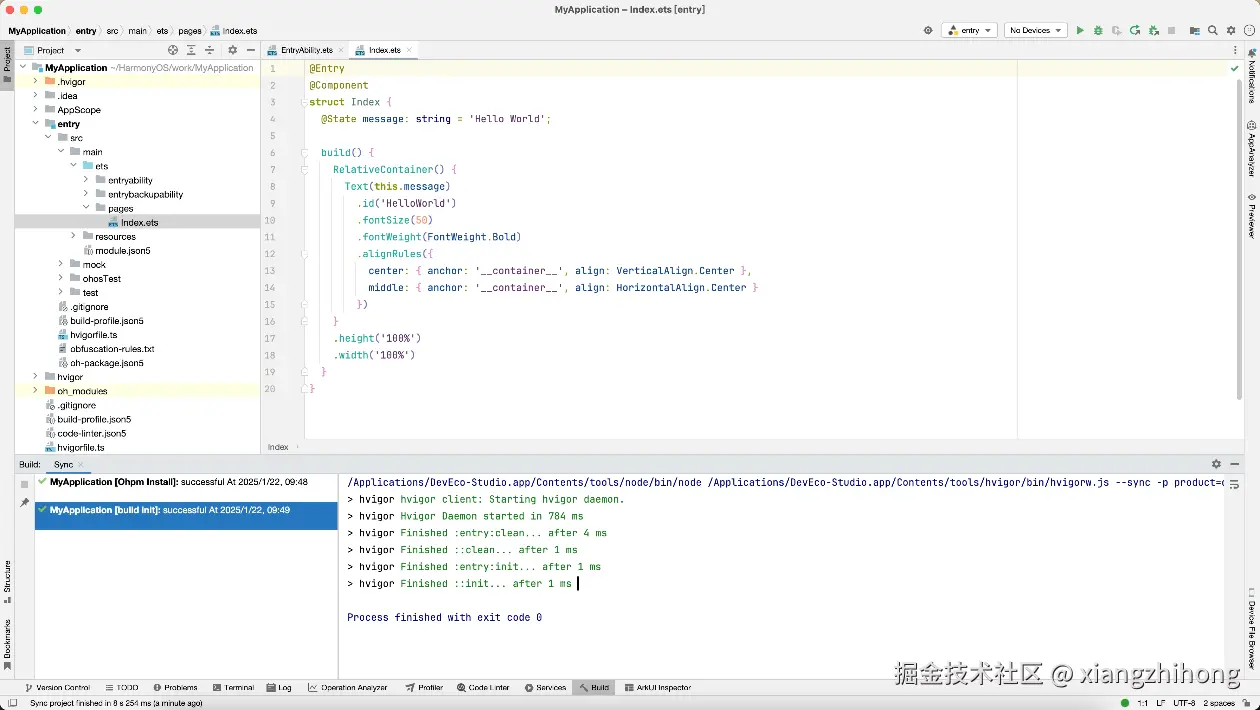The image size is (1260, 710).
Task: Open the ArkUI Inspector tool window
Action: tap(657, 688)
